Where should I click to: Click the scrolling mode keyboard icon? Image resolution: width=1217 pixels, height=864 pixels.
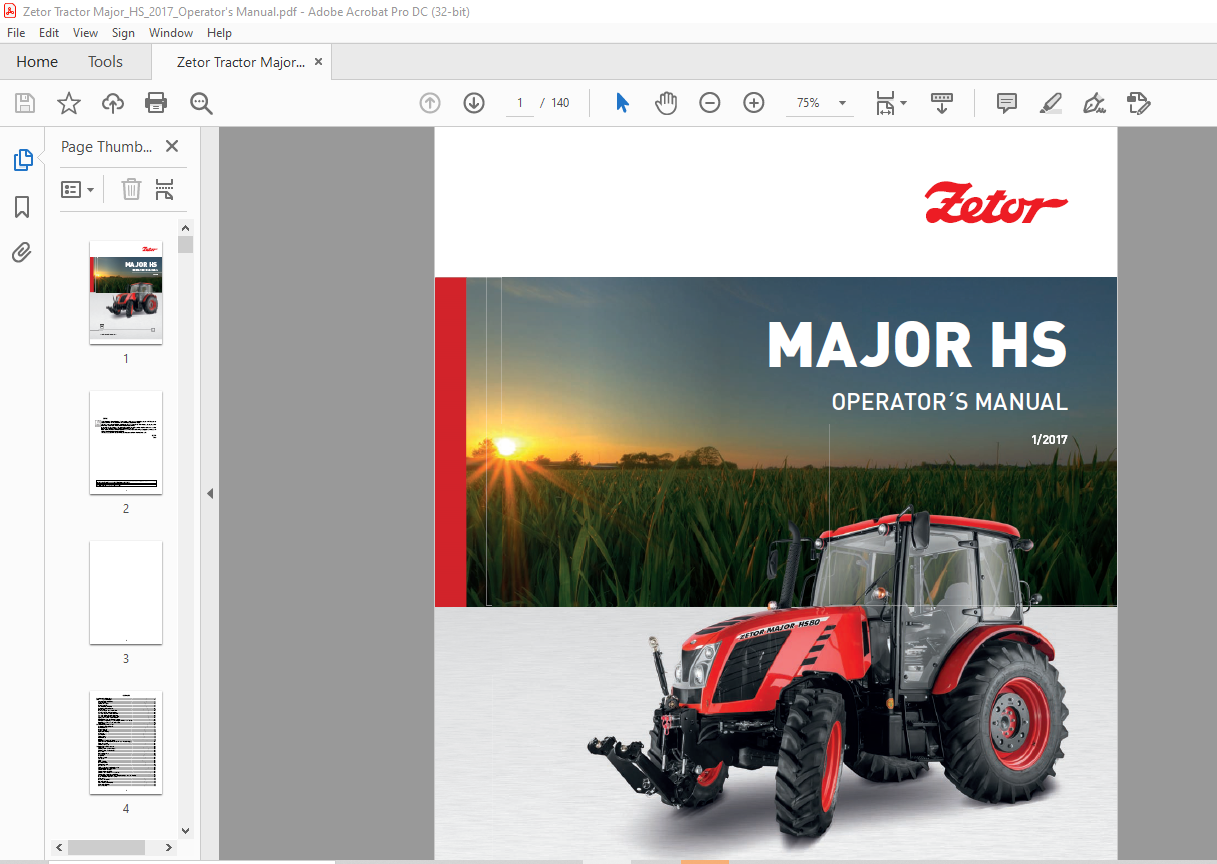(942, 103)
